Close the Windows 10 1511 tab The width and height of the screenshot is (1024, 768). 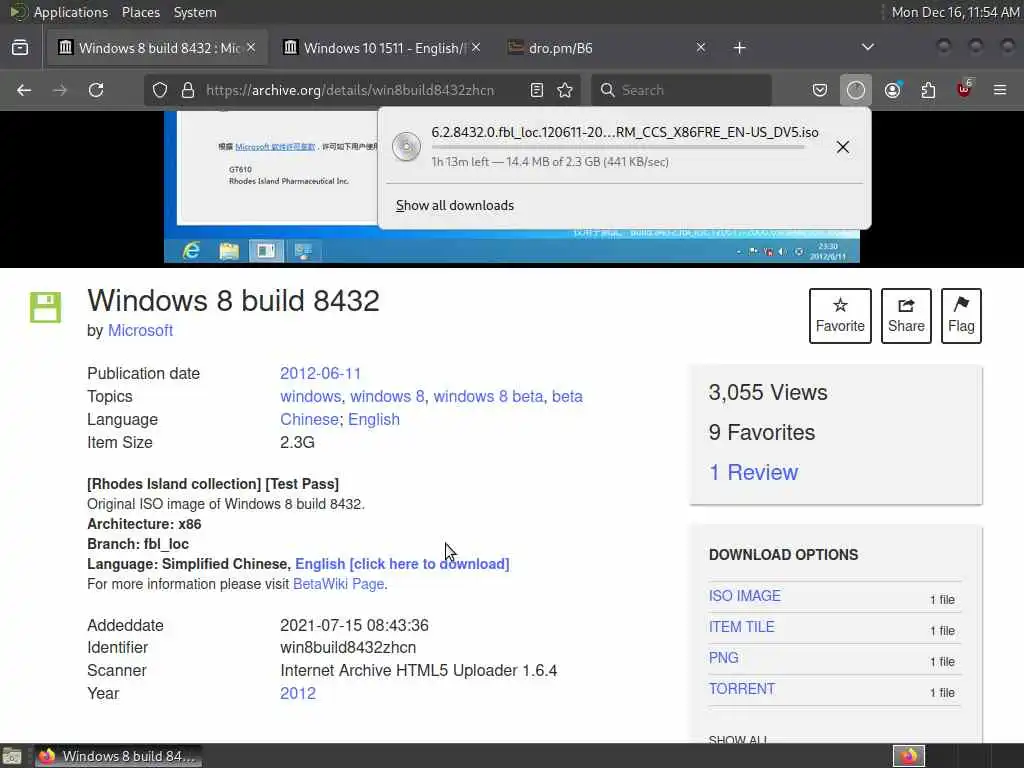[476, 47]
